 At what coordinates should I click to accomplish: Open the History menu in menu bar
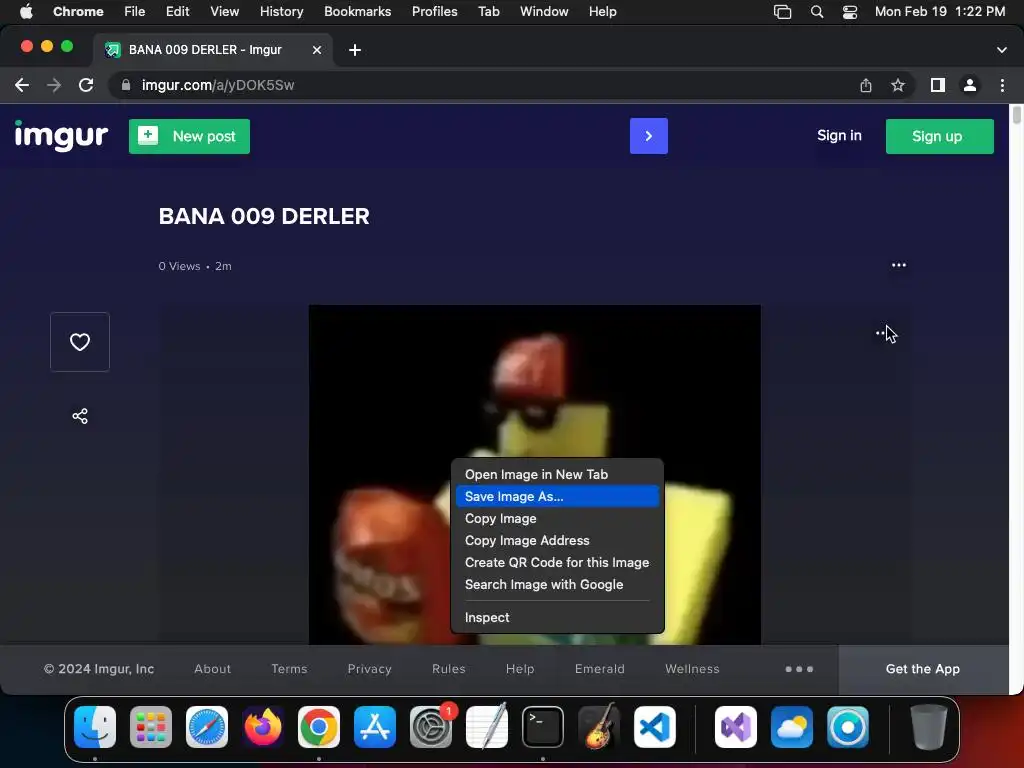pos(281,11)
